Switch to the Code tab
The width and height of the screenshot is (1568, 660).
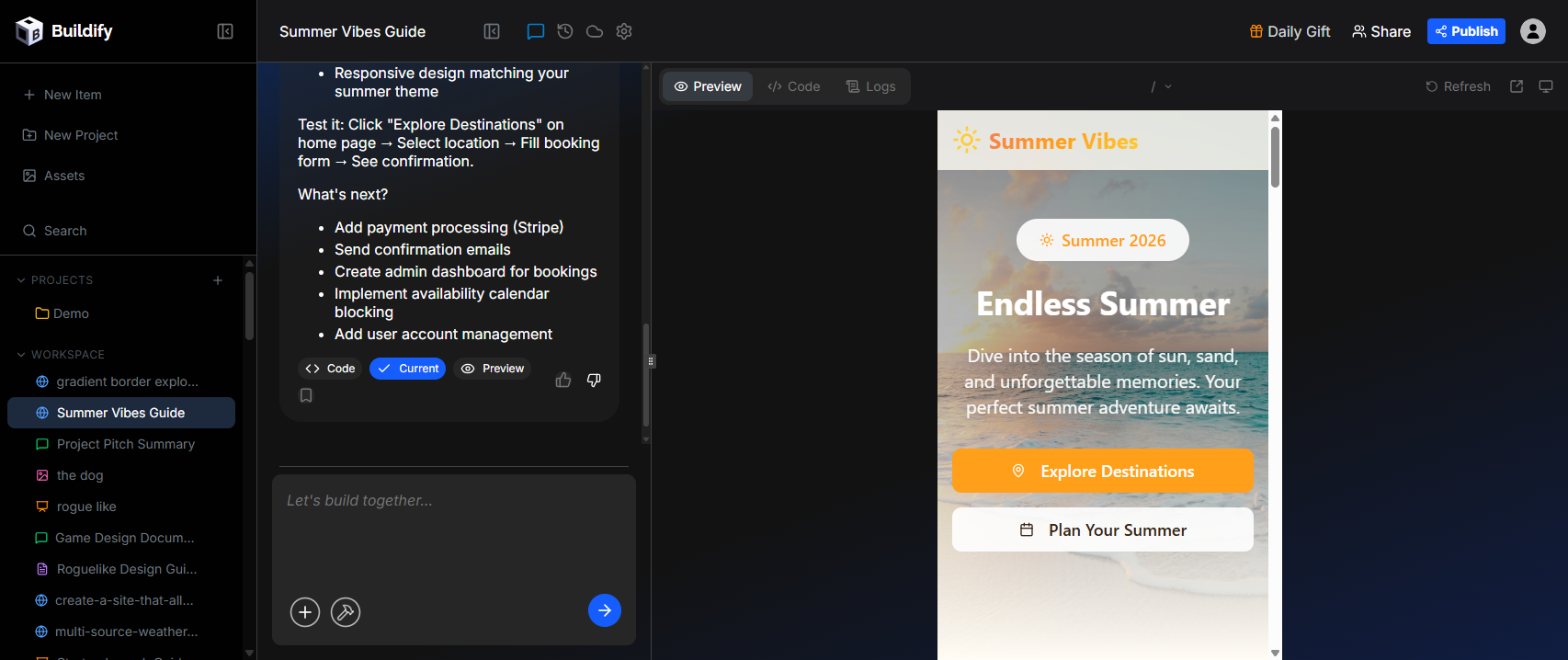[794, 86]
